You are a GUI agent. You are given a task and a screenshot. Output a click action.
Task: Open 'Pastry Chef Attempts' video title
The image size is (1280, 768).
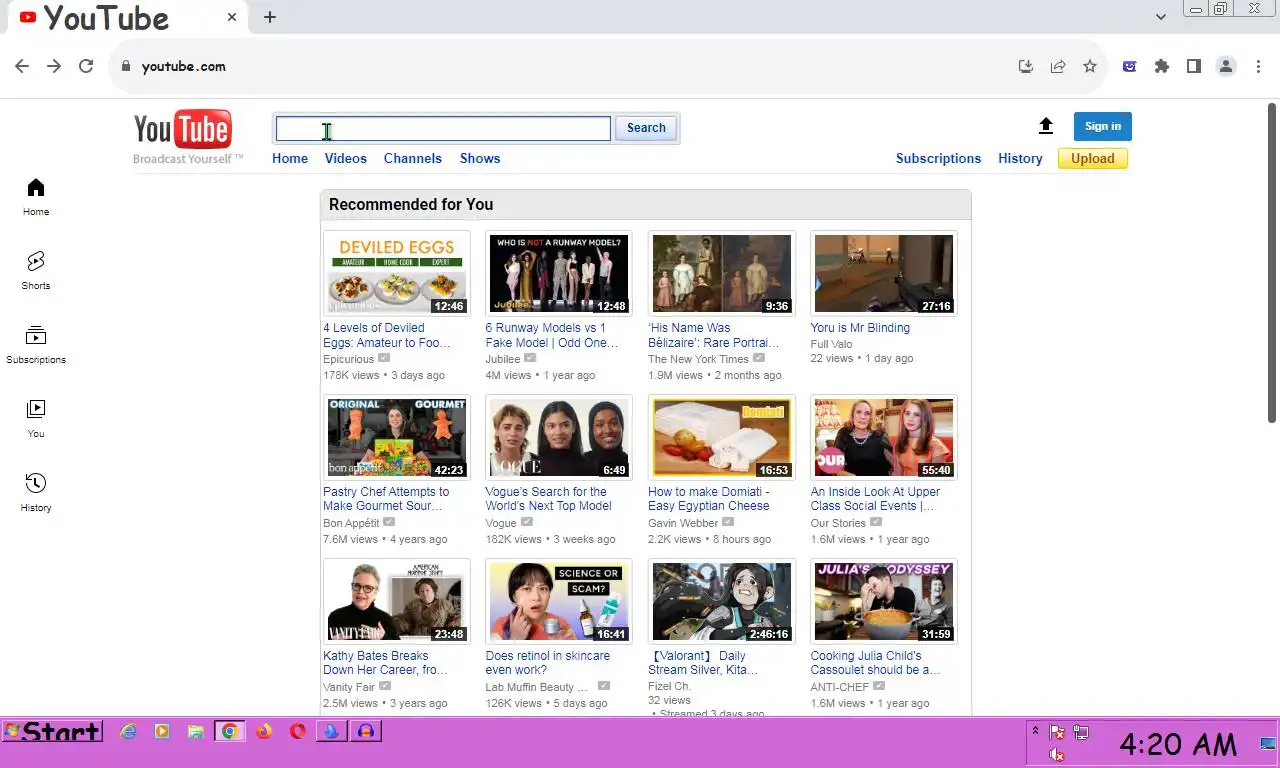tap(386, 499)
